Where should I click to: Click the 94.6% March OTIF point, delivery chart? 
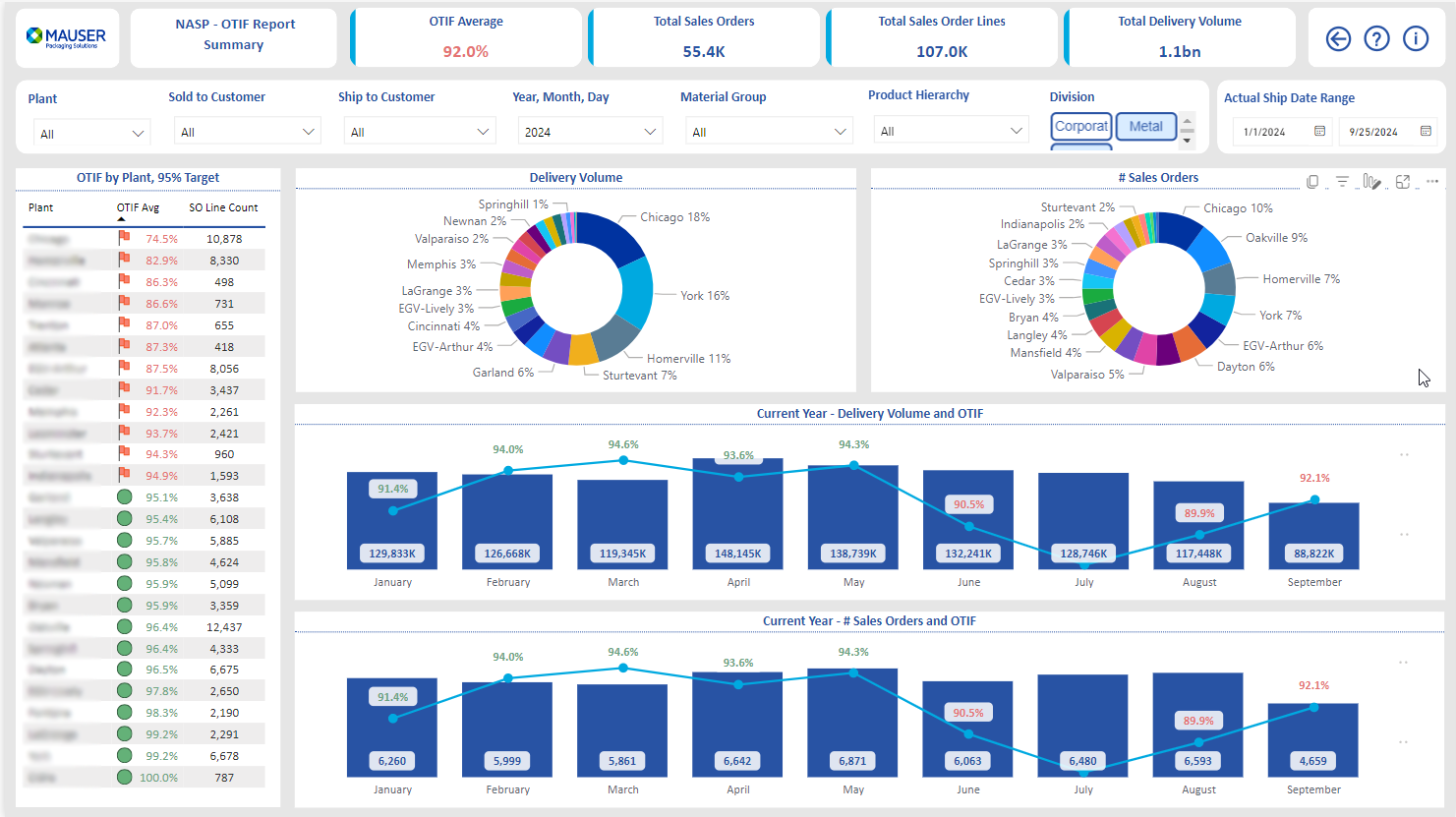click(x=623, y=460)
